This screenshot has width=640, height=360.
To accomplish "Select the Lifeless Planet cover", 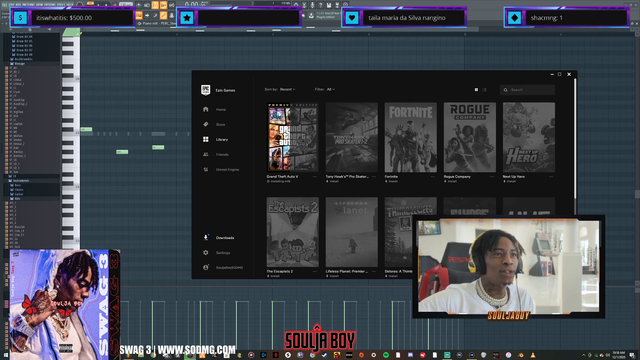I will pos(352,232).
